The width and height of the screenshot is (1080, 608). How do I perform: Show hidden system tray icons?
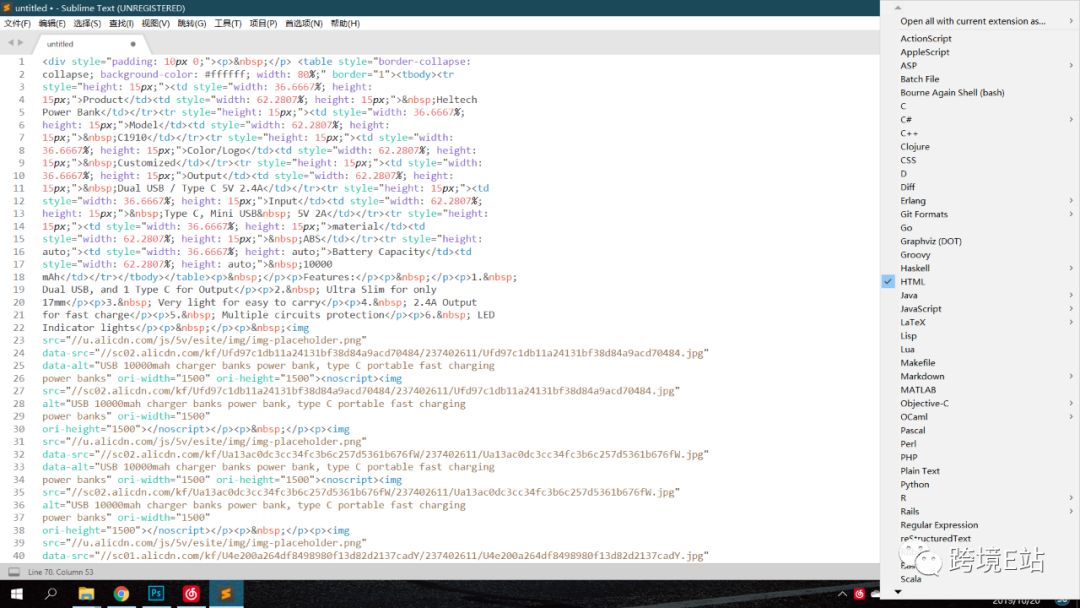[842, 594]
